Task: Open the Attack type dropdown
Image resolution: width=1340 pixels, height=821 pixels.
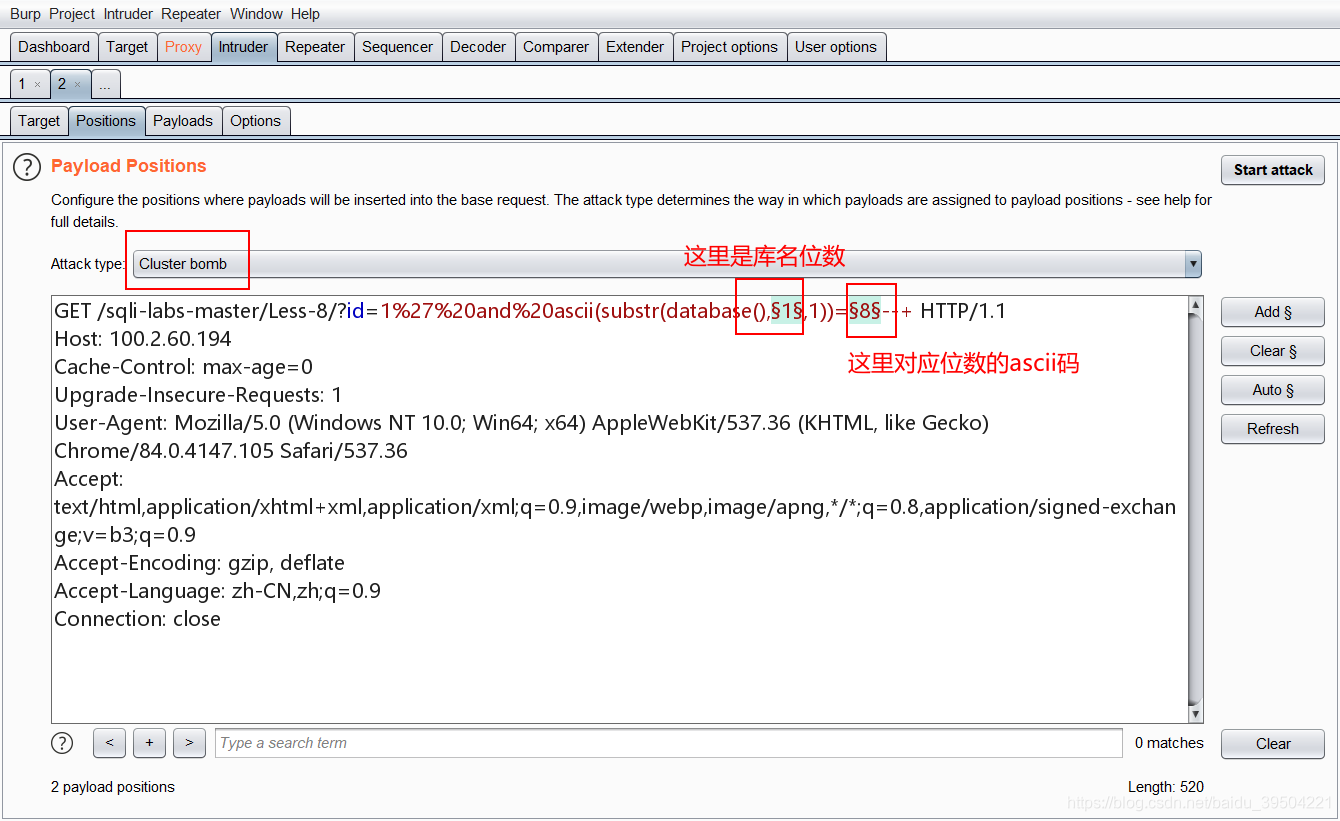Action: click(667, 264)
